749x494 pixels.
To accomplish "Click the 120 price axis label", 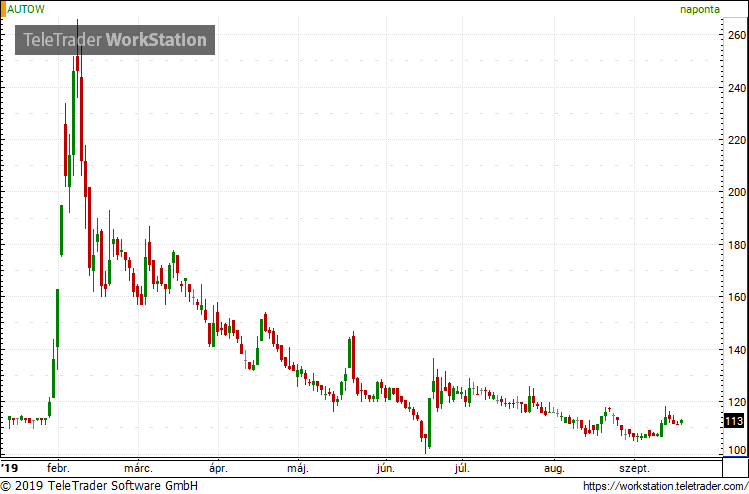I will (x=735, y=402).
